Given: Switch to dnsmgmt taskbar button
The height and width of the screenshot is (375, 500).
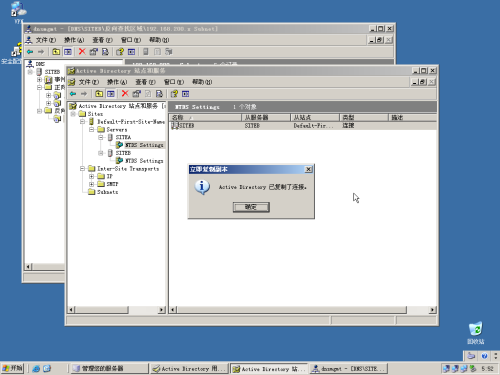Looking at the screenshot, I should [x=348, y=368].
